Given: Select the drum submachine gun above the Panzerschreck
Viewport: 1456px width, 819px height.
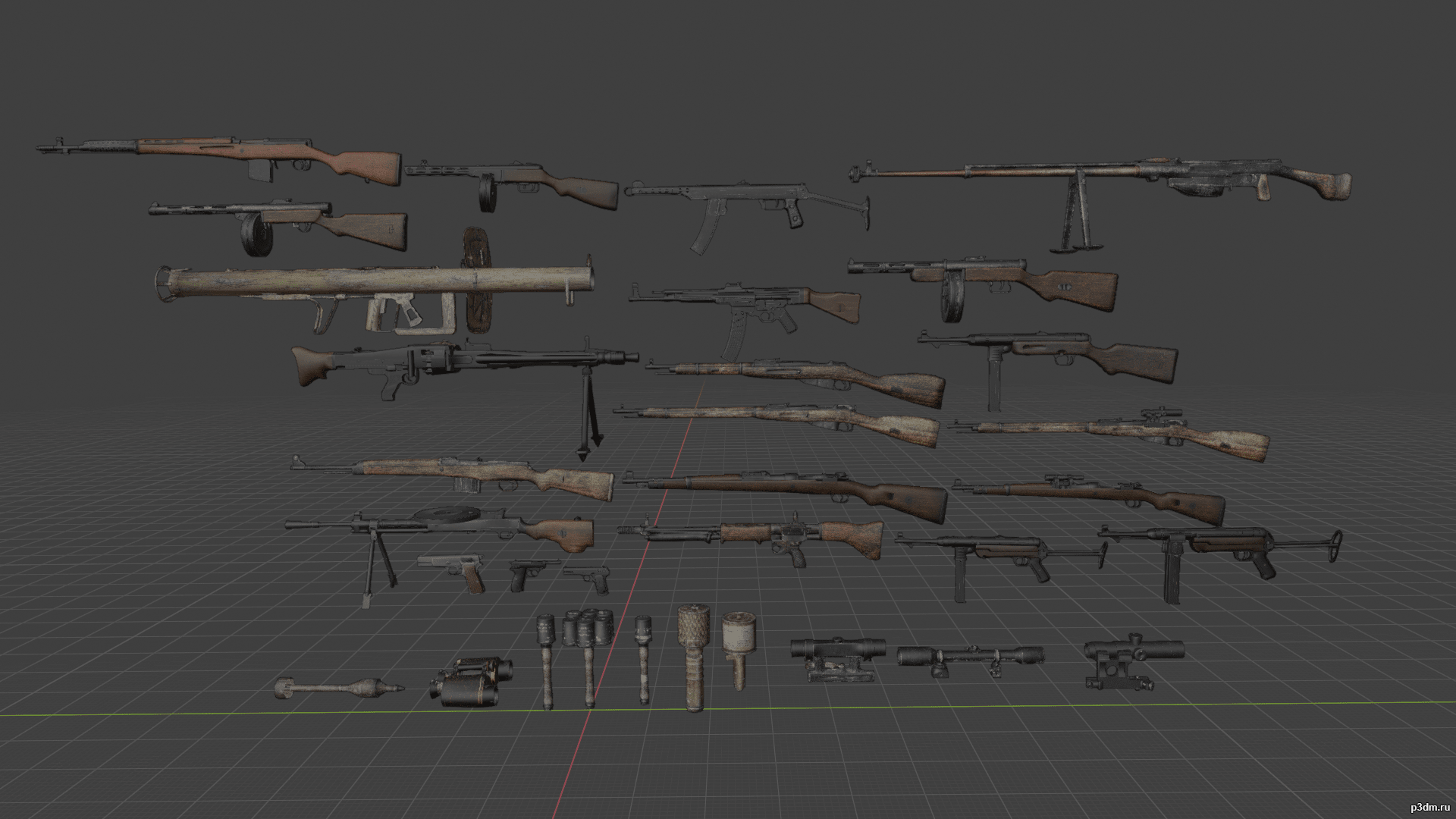Looking at the screenshot, I should click(278, 226).
